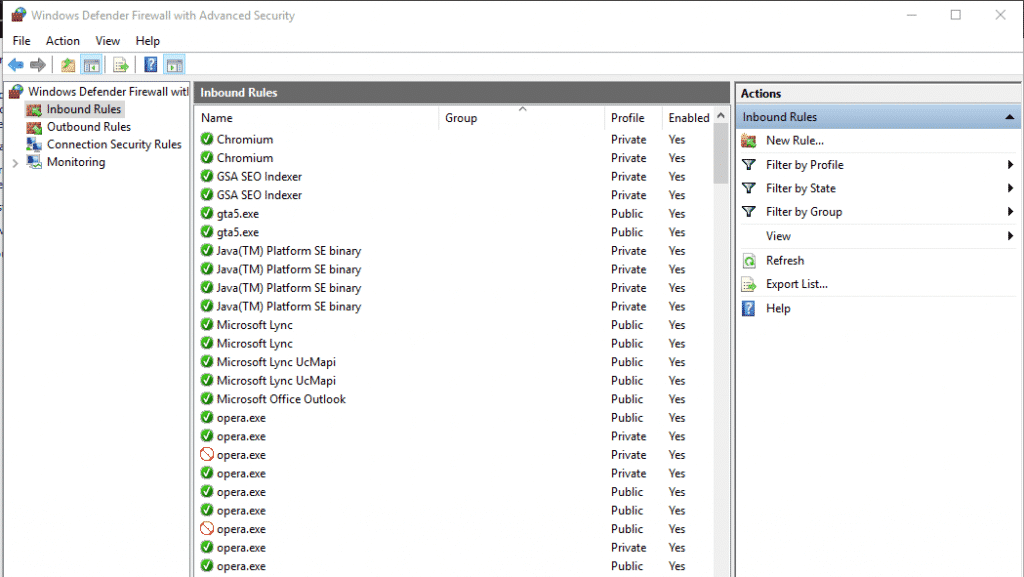Toggle the Show/Hide Action Pane button
The height and width of the screenshot is (577, 1024).
(x=175, y=65)
